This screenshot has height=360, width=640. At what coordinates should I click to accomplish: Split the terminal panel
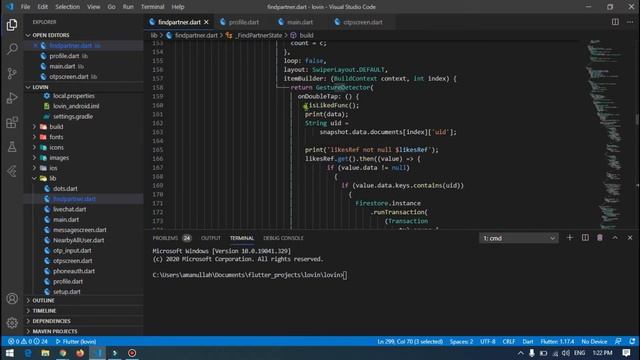(585, 238)
